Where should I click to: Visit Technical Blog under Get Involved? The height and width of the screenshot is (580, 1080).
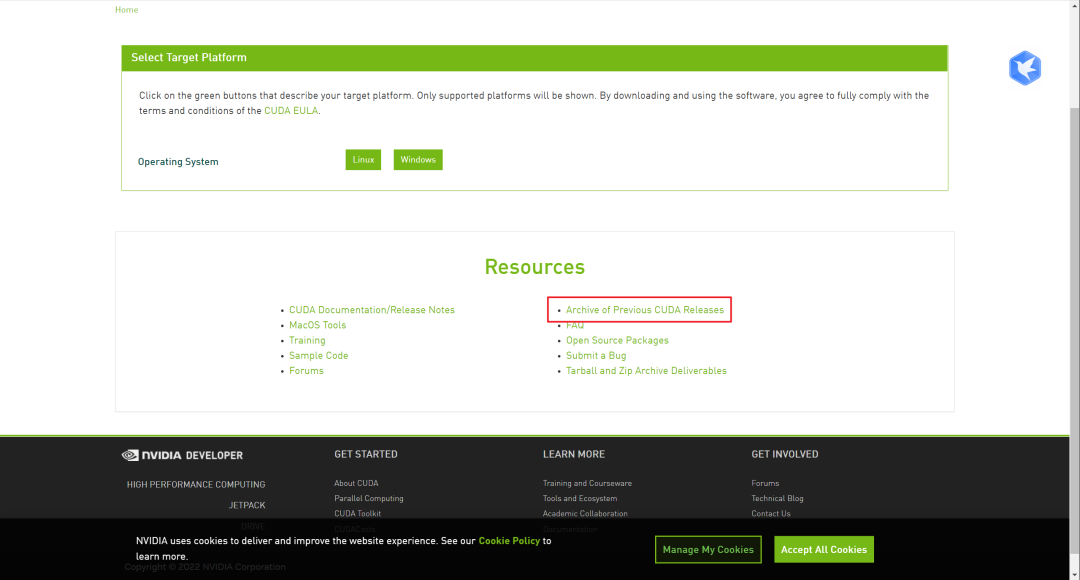click(777, 498)
